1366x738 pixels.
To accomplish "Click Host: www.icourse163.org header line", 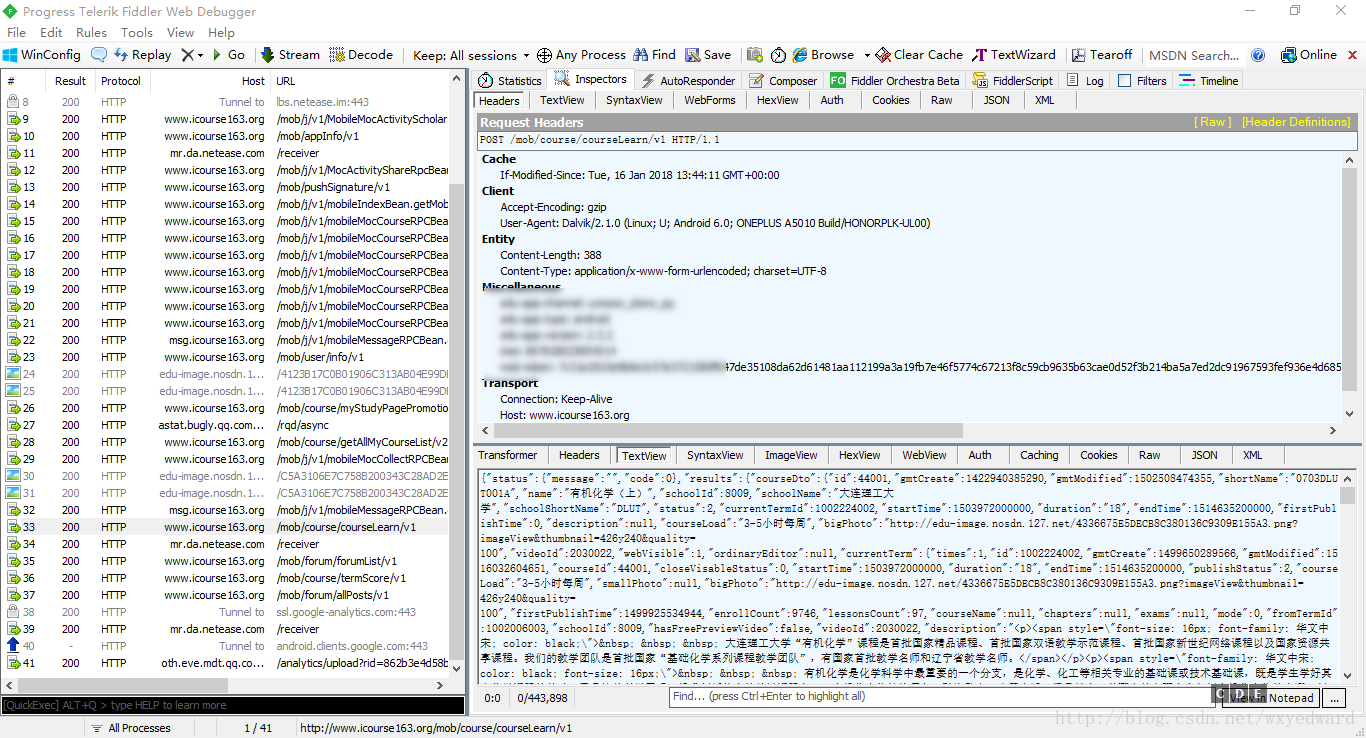I will 565,415.
